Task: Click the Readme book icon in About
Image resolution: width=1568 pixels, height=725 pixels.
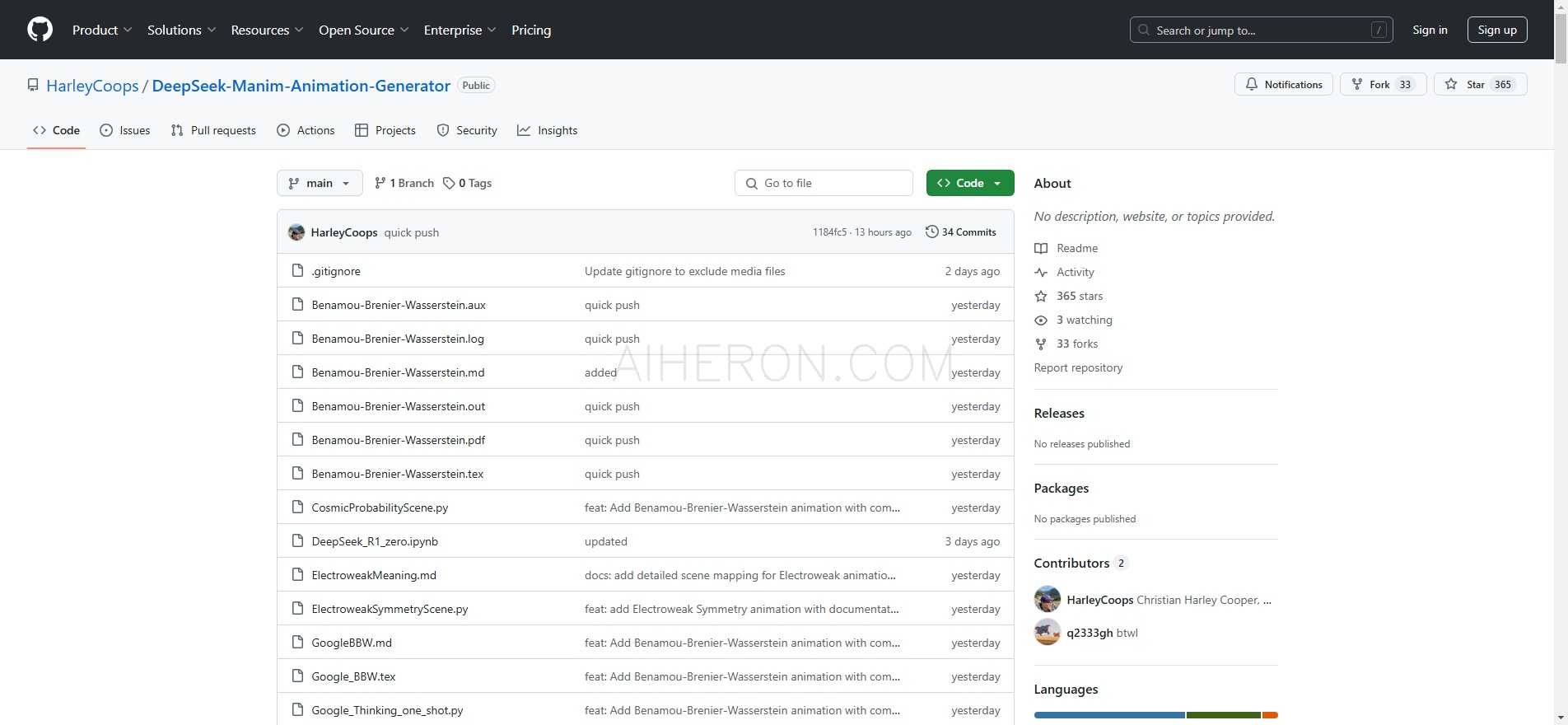Action: tap(1041, 248)
